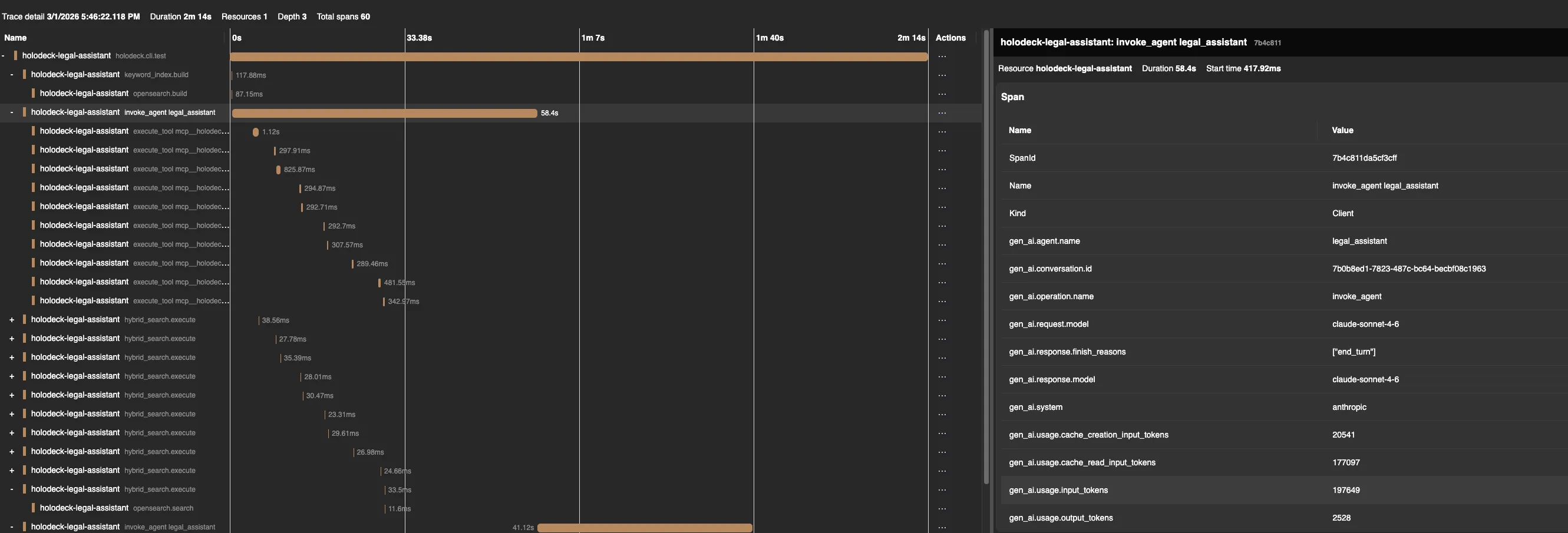The height and width of the screenshot is (533, 1568).
Task: Click the 58.4s invoke_agent timeline bar
Action: [384, 112]
